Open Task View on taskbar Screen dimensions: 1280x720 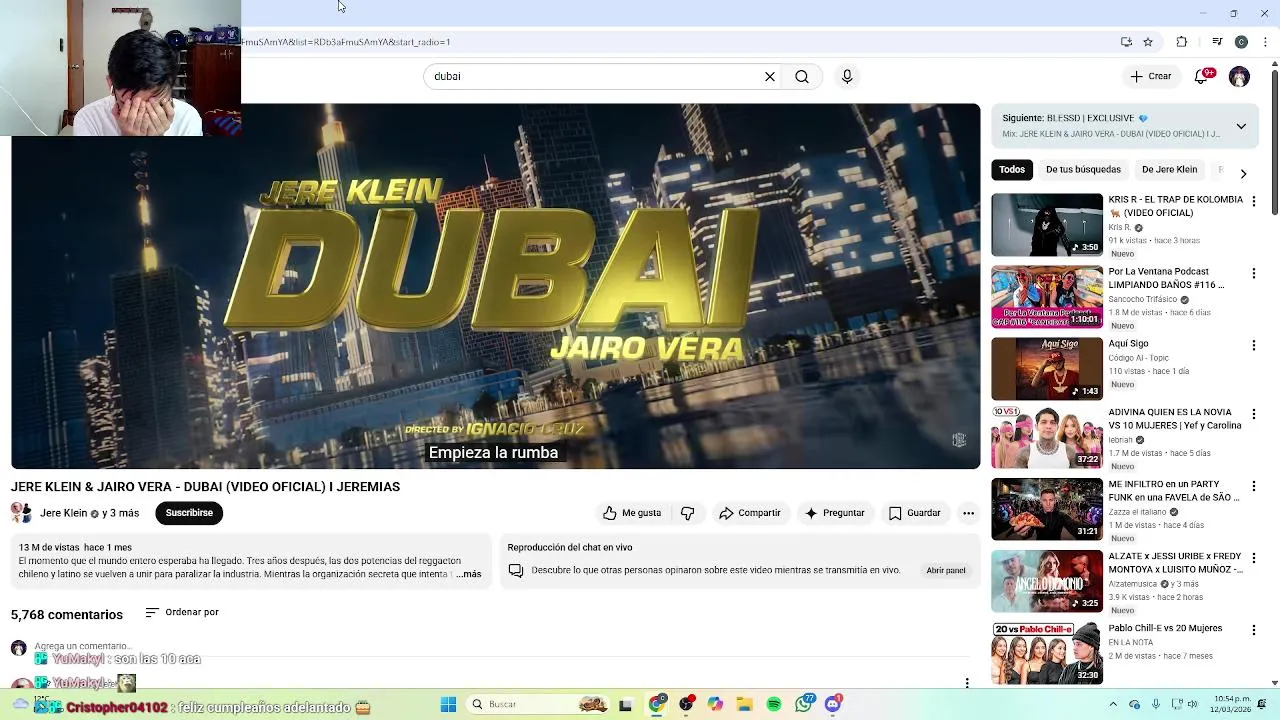pyautogui.click(x=625, y=705)
